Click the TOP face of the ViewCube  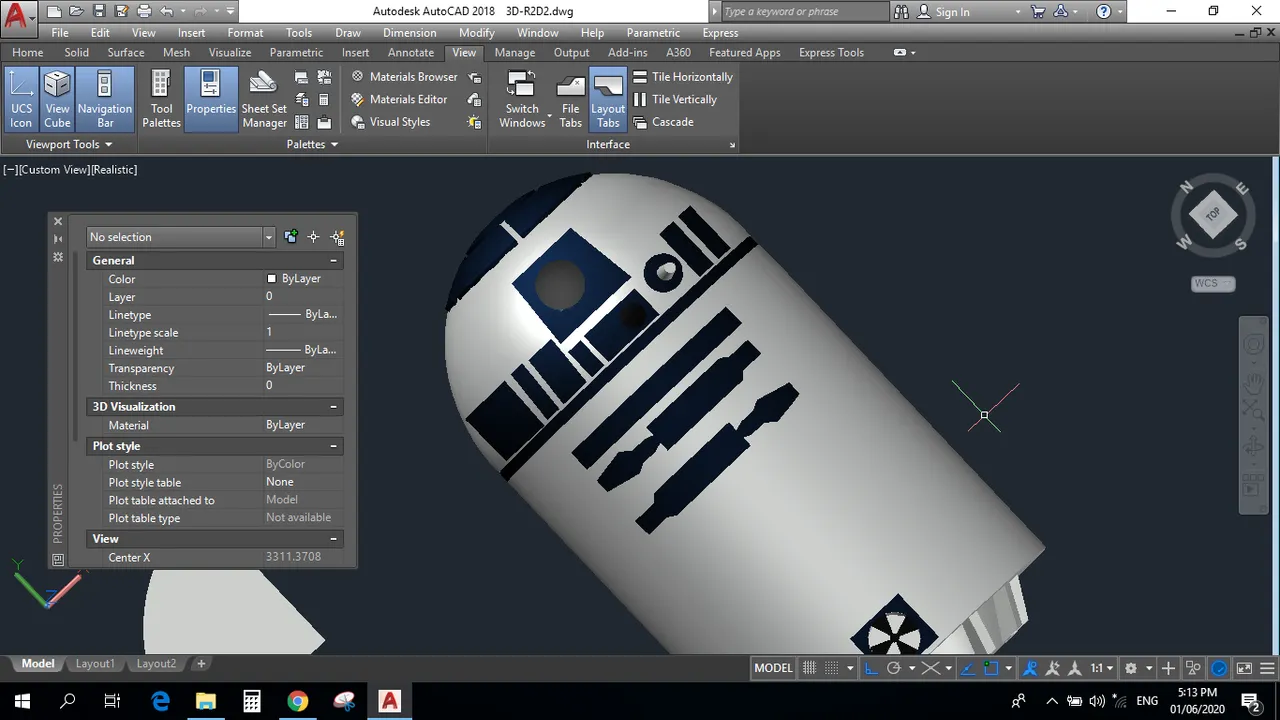point(1213,214)
